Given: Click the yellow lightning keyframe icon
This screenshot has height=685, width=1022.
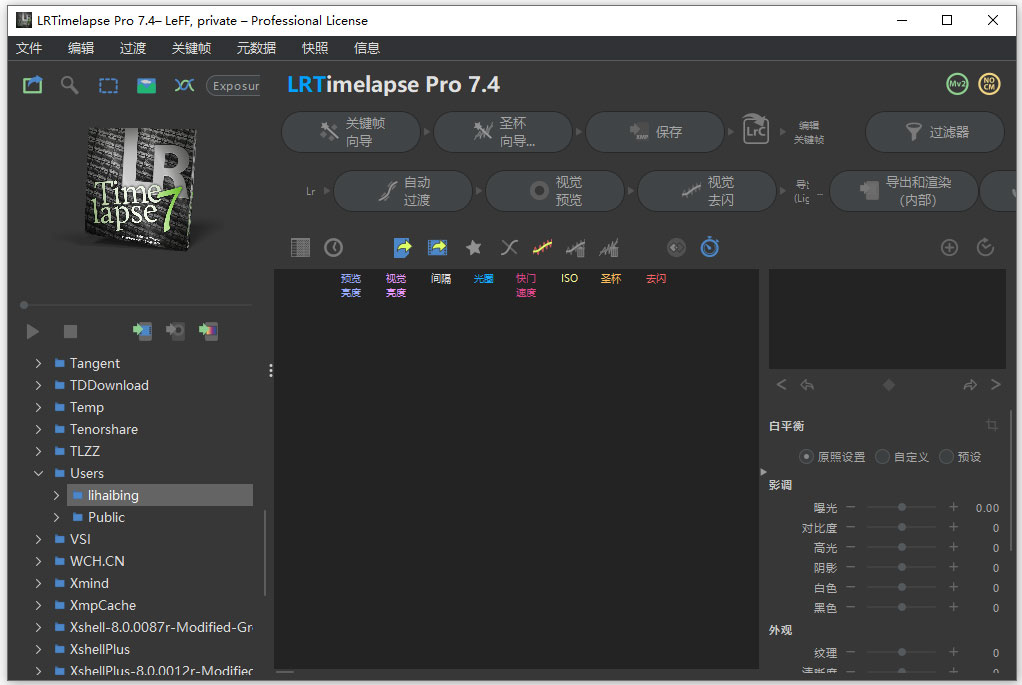Looking at the screenshot, I should (541, 247).
